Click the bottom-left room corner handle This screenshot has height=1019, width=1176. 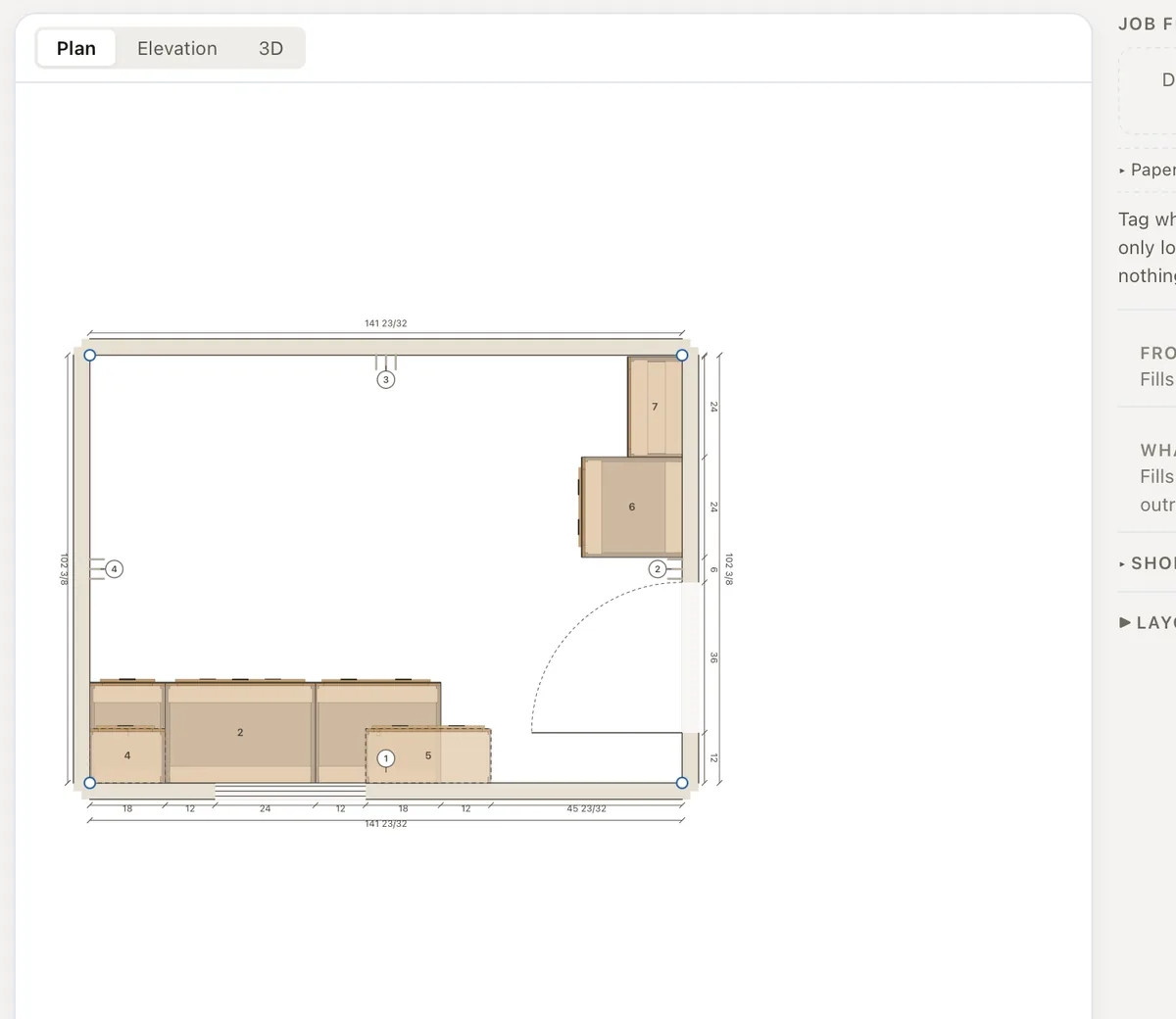(90, 783)
